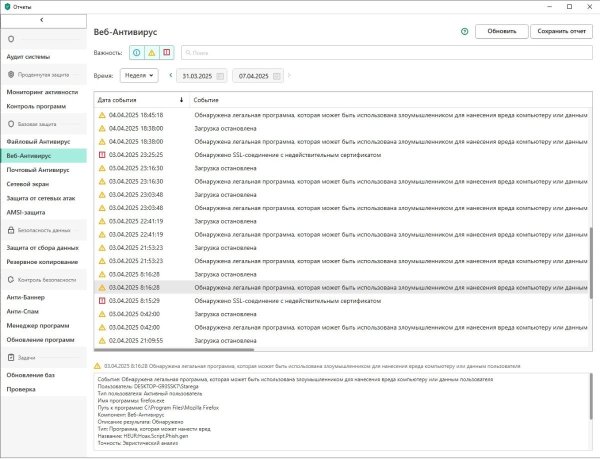This screenshot has width=600, height=459.
Task: Open the Неделя time period dropdown
Action: pyautogui.click(x=139, y=75)
